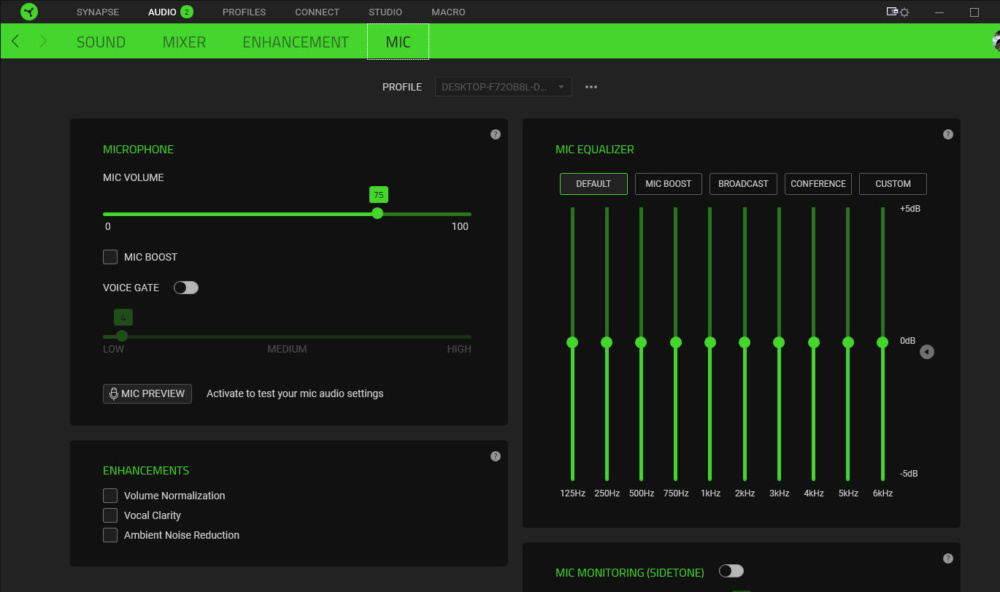Image resolution: width=1000 pixels, height=592 pixels.
Task: Enable Ambient Noise Reduction checkbox
Action: 110,535
